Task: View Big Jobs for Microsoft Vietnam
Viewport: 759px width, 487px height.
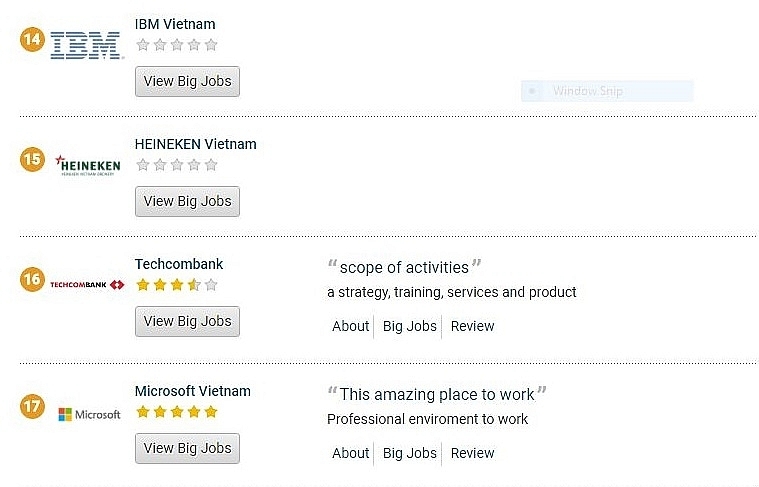Action: (x=187, y=448)
